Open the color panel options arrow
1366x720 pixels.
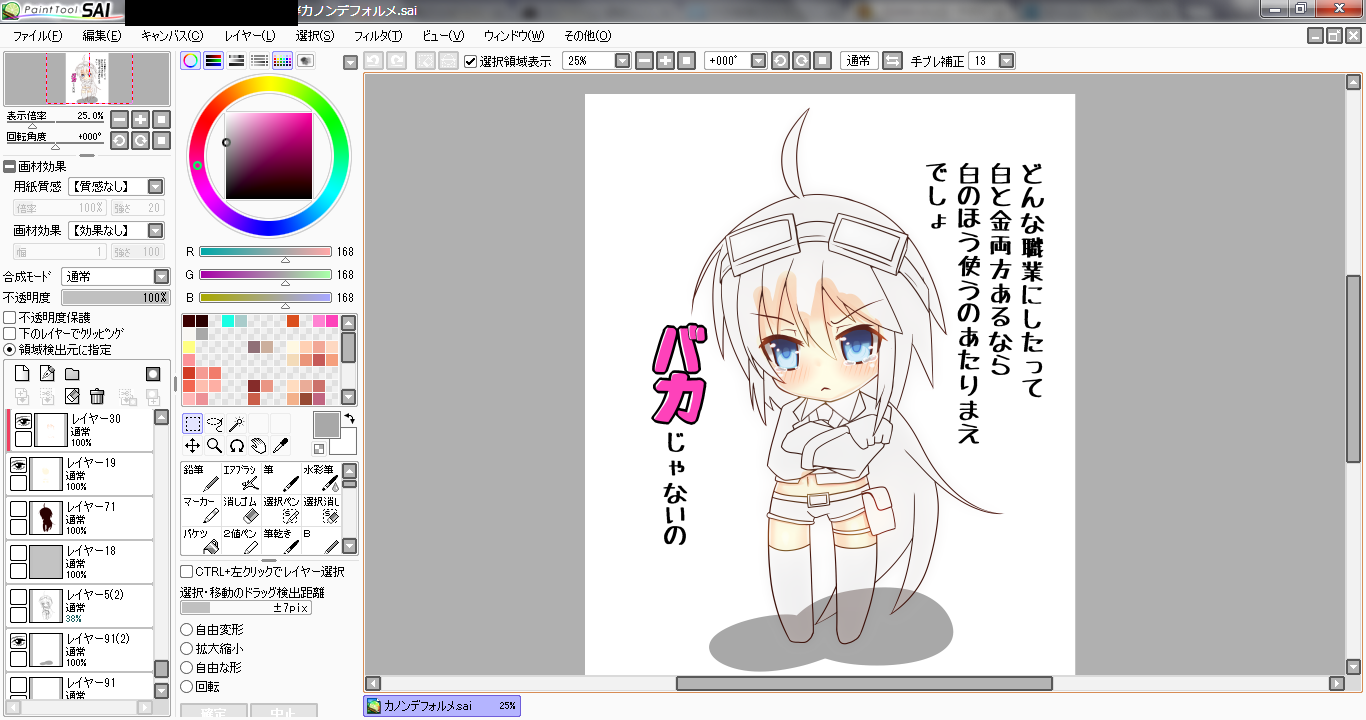(x=350, y=62)
